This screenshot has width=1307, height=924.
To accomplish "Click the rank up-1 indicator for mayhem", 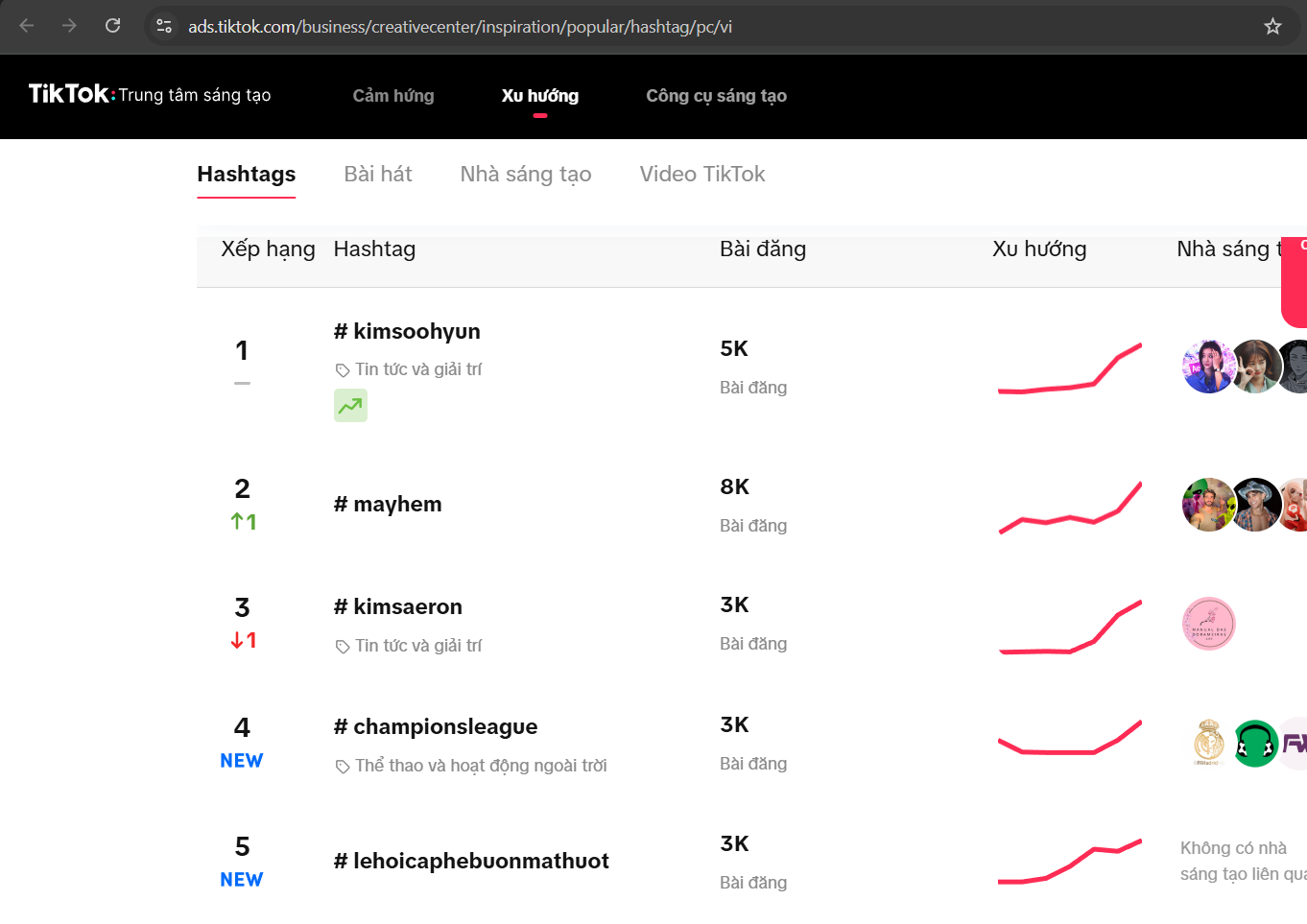I will click(x=243, y=522).
